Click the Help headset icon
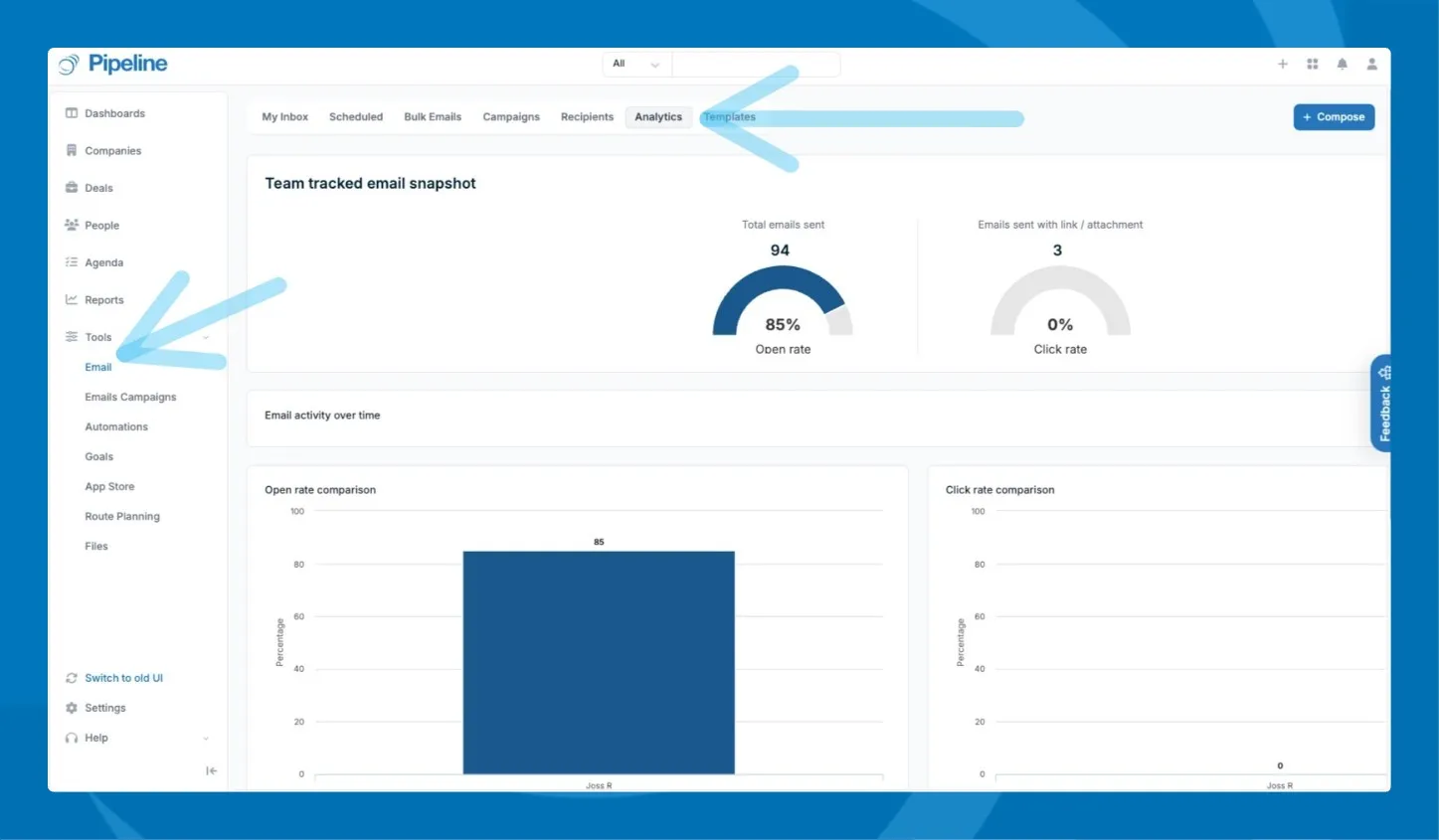 pos(72,738)
